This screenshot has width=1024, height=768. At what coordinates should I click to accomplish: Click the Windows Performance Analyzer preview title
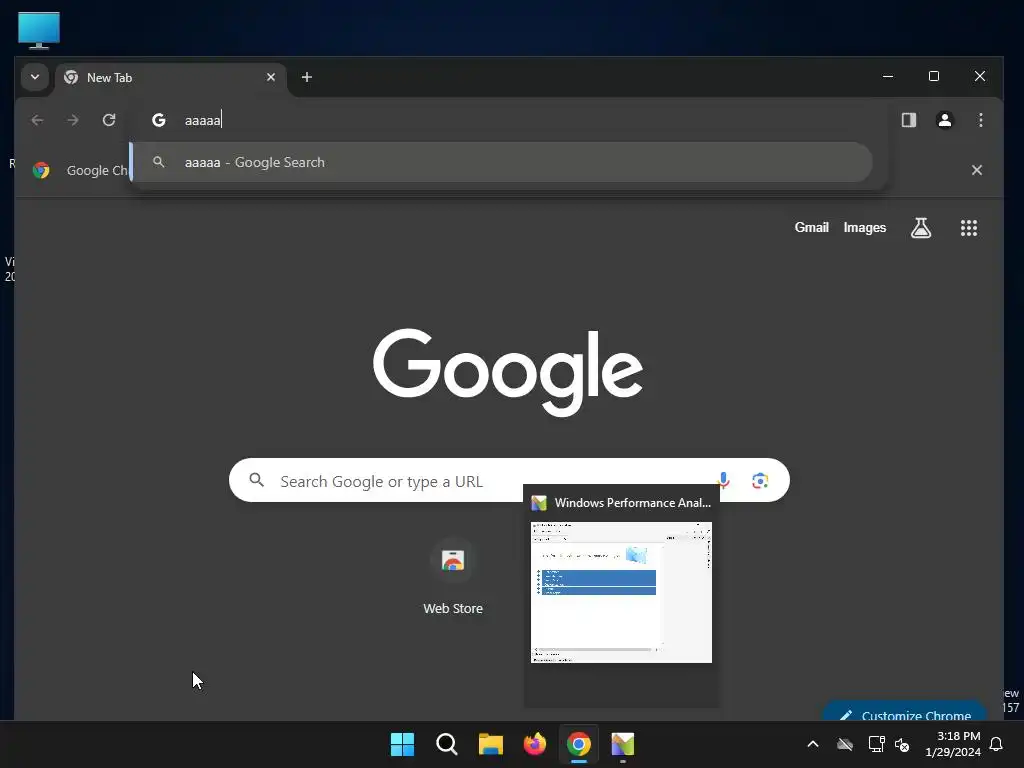(632, 503)
